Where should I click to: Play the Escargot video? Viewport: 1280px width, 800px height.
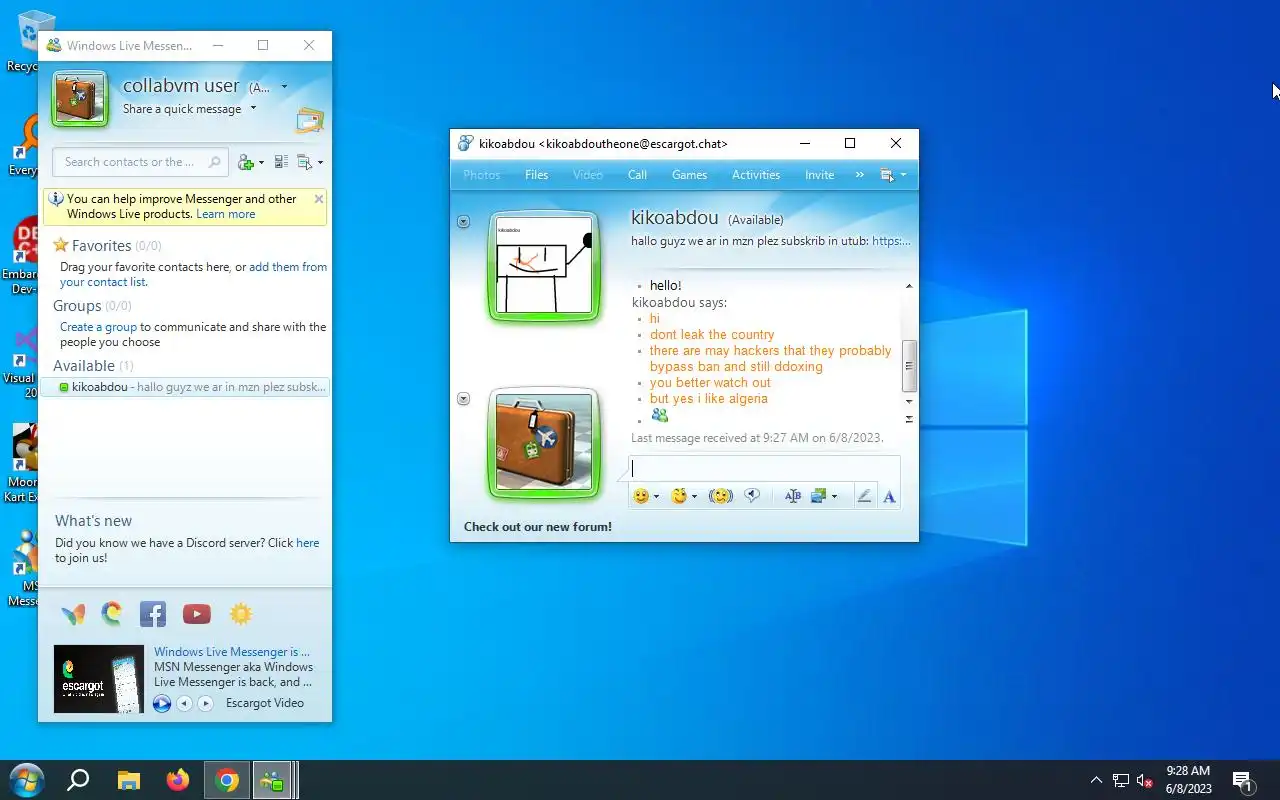[x=162, y=704]
